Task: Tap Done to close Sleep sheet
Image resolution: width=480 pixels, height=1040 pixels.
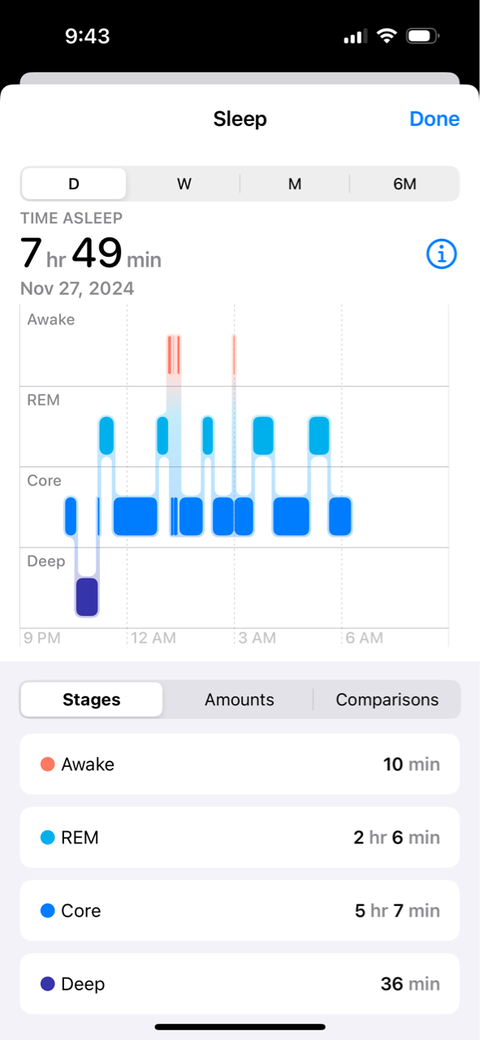Action: (434, 119)
